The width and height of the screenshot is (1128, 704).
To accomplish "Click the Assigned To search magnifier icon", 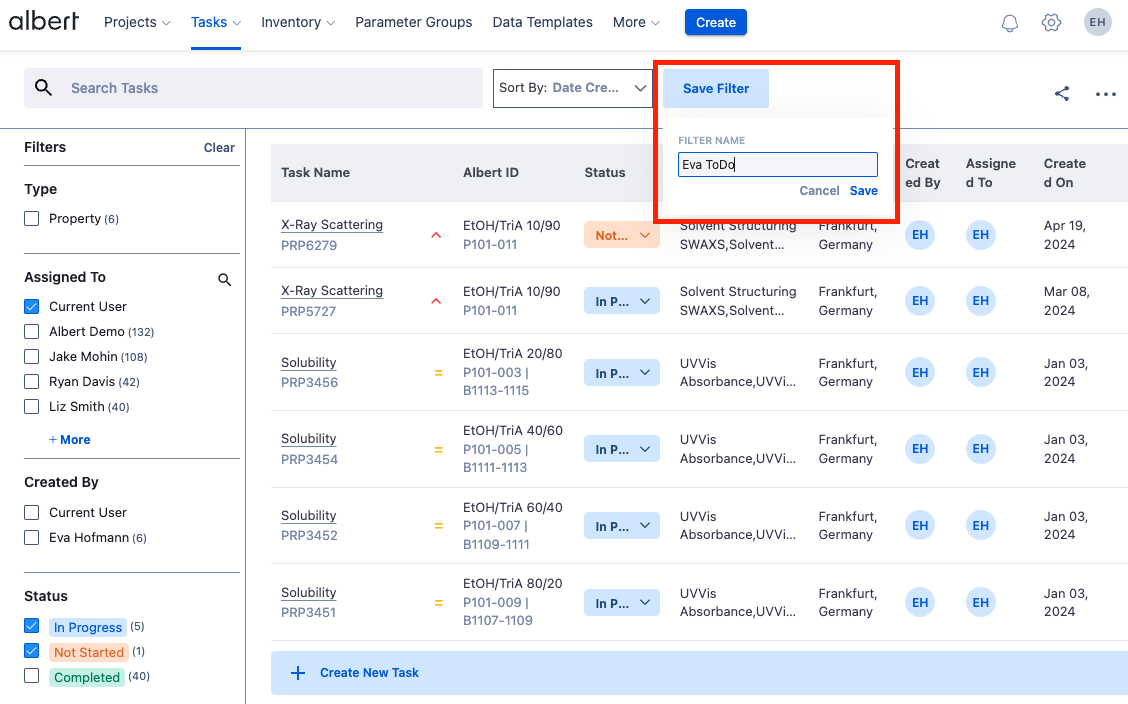I will [225, 280].
